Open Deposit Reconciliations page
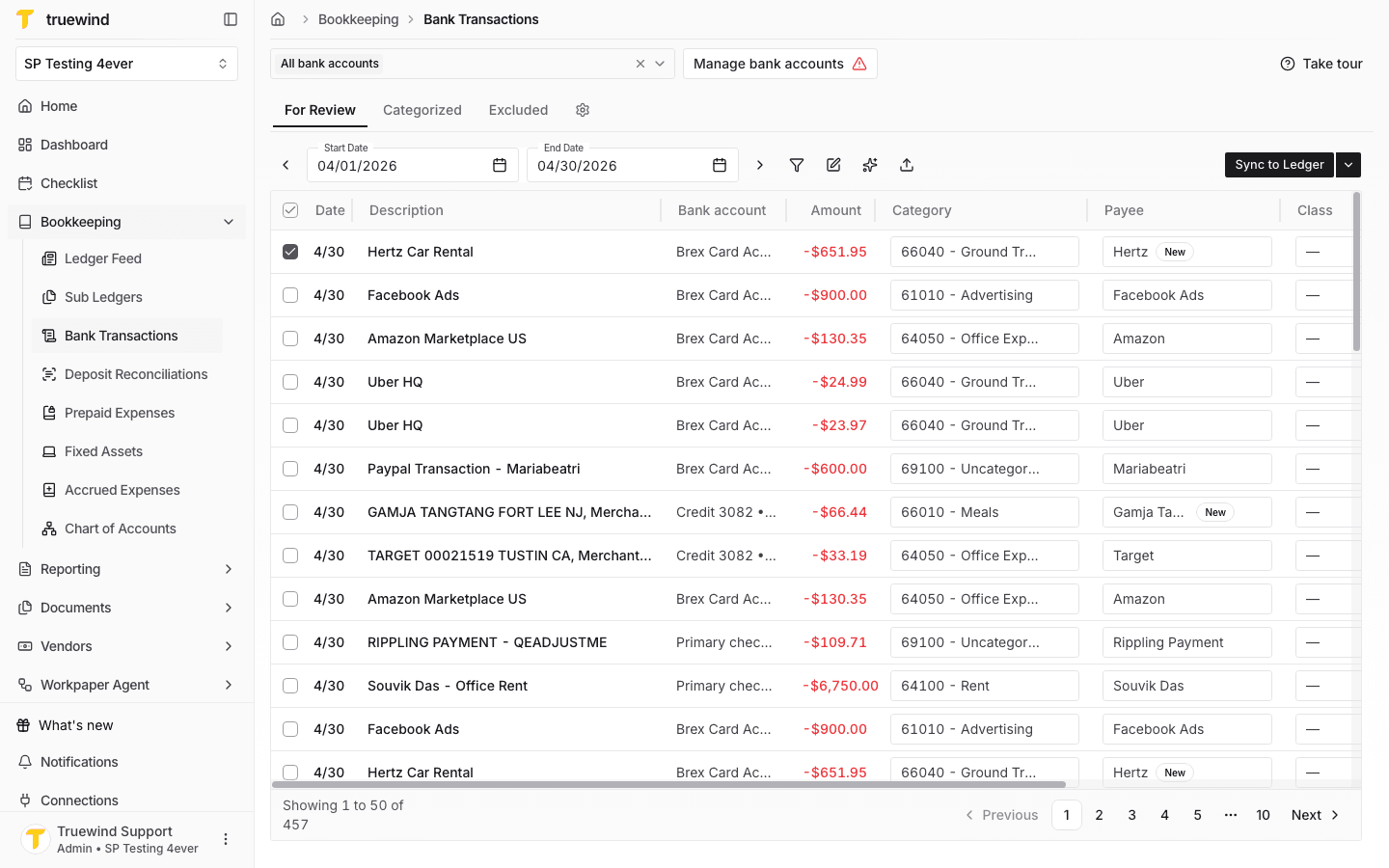This screenshot has height=868, width=1389. click(x=127, y=374)
